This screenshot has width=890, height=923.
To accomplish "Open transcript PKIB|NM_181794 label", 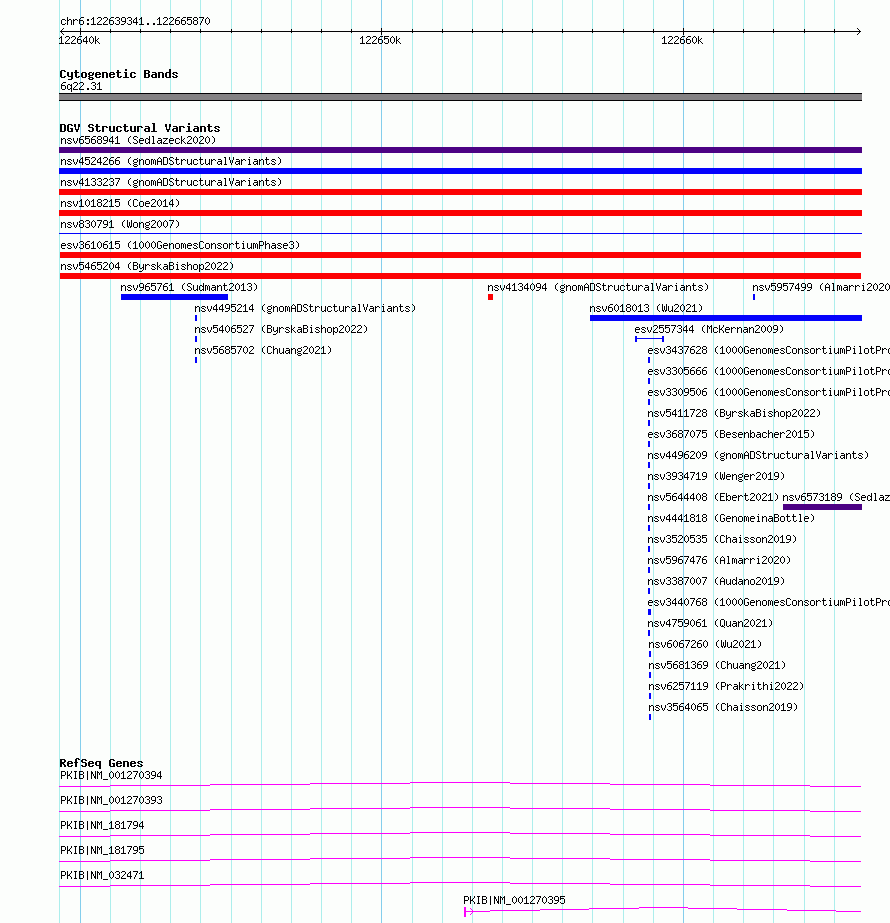I will pyautogui.click(x=102, y=826).
